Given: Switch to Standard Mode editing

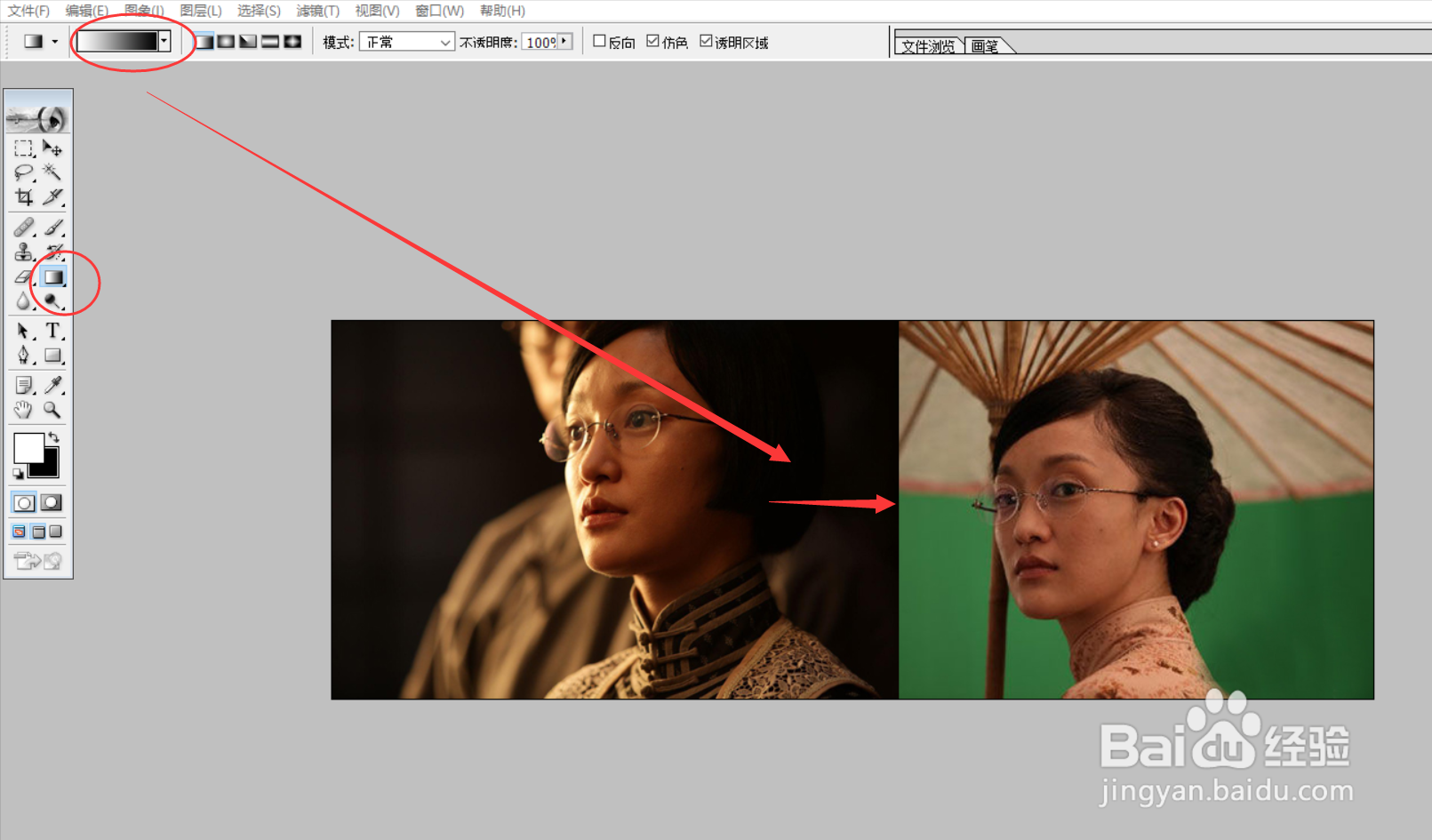Looking at the screenshot, I should [24, 502].
